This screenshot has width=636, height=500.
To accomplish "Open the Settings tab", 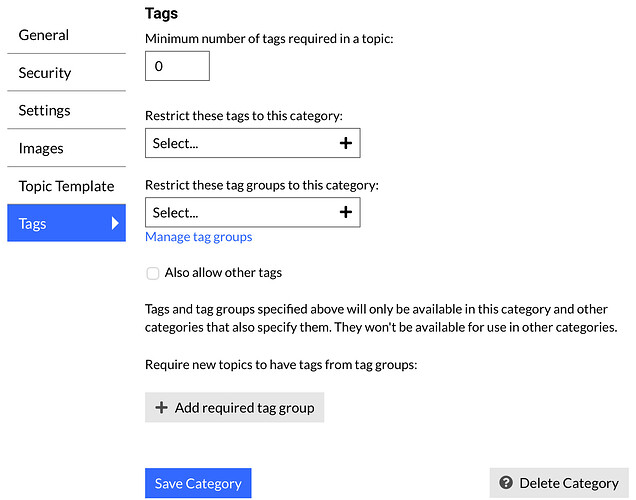I will pos(66,110).
